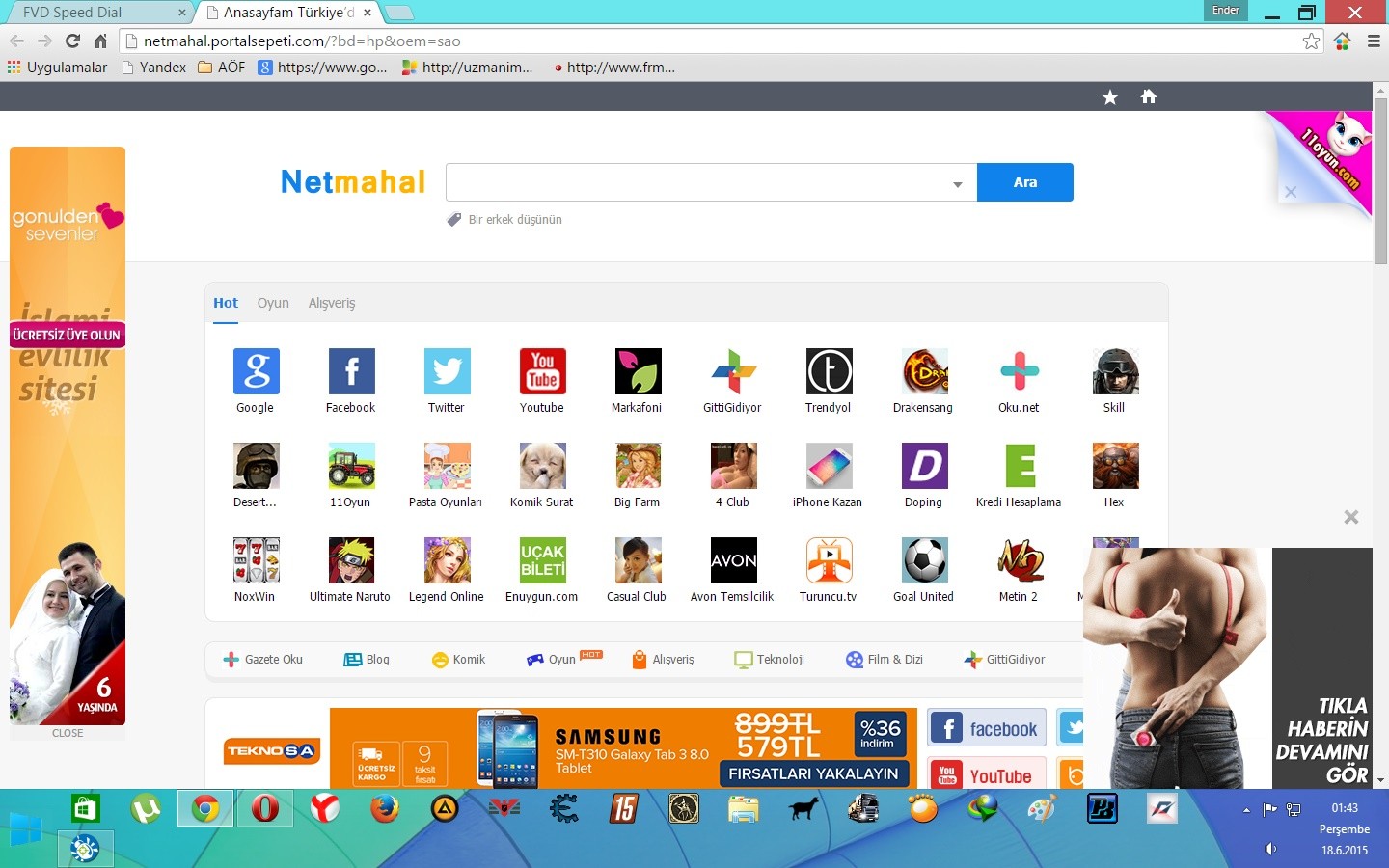Launch Firefox from the taskbar
Image resolution: width=1389 pixels, height=868 pixels.
click(384, 808)
